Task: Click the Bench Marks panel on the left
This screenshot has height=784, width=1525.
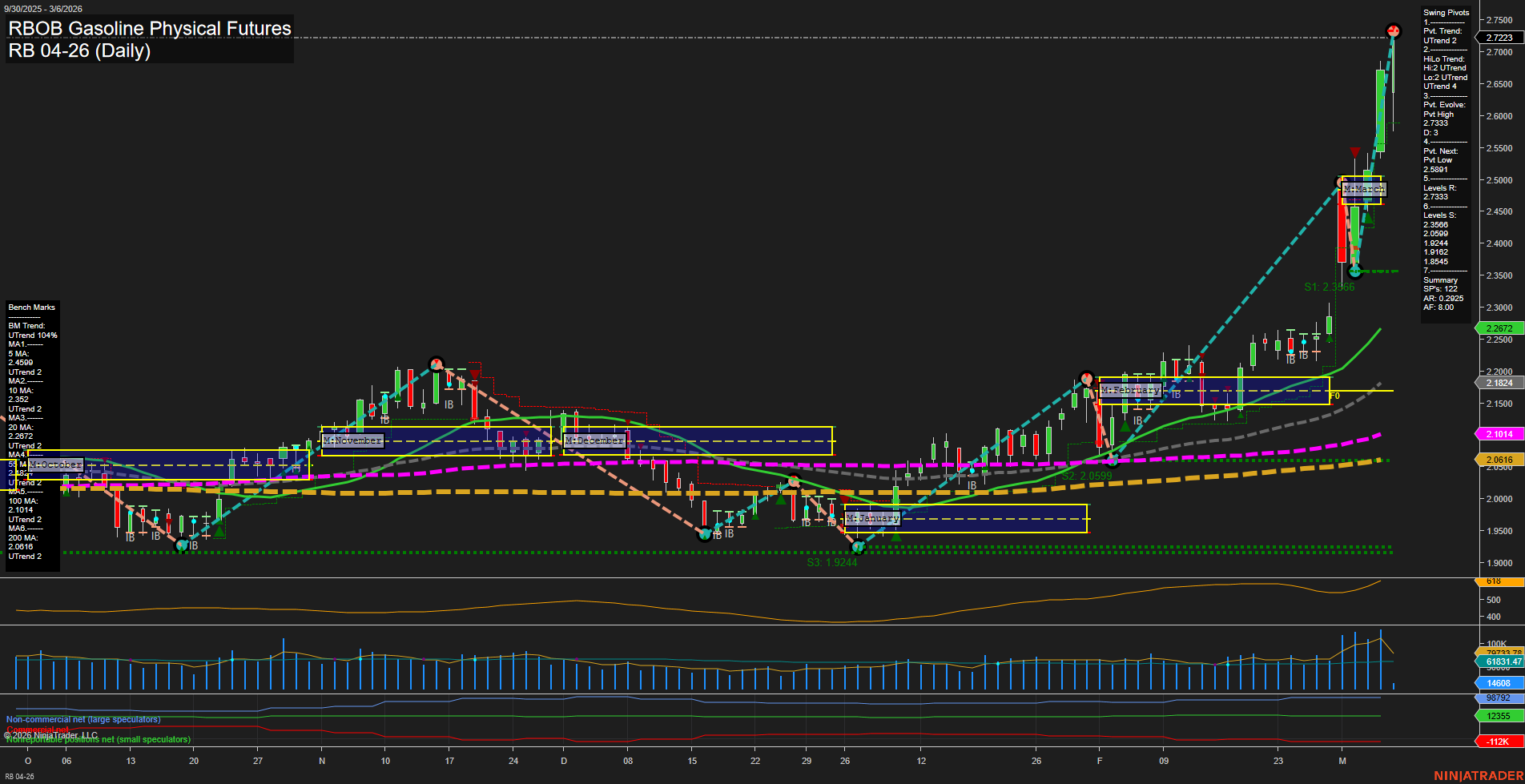Action: coord(31,307)
